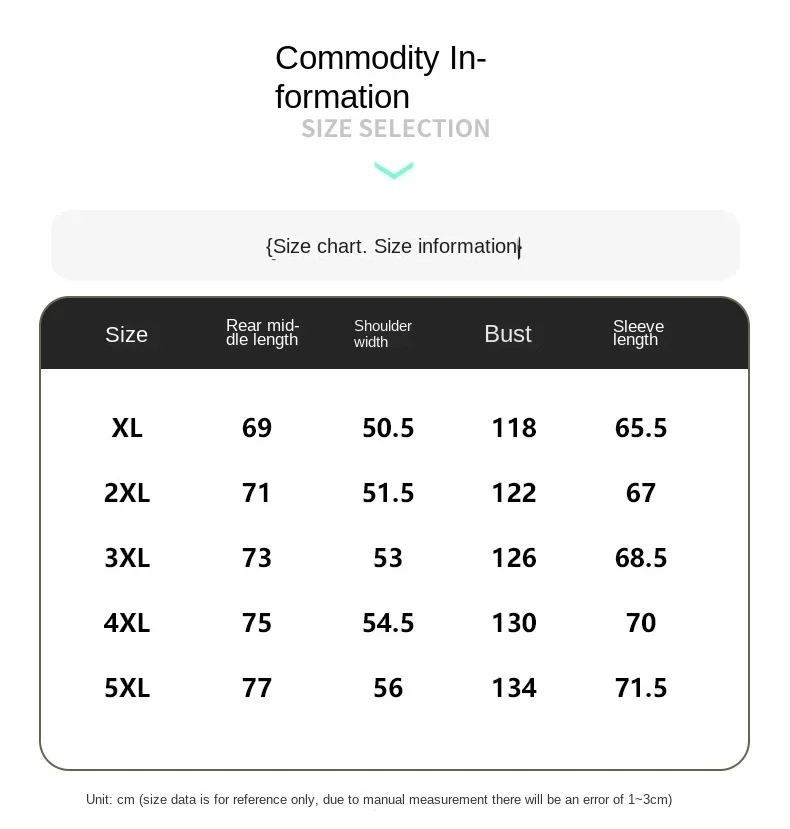Click the 3XL shoulder width 53
The image size is (790, 829).
(x=388, y=558)
